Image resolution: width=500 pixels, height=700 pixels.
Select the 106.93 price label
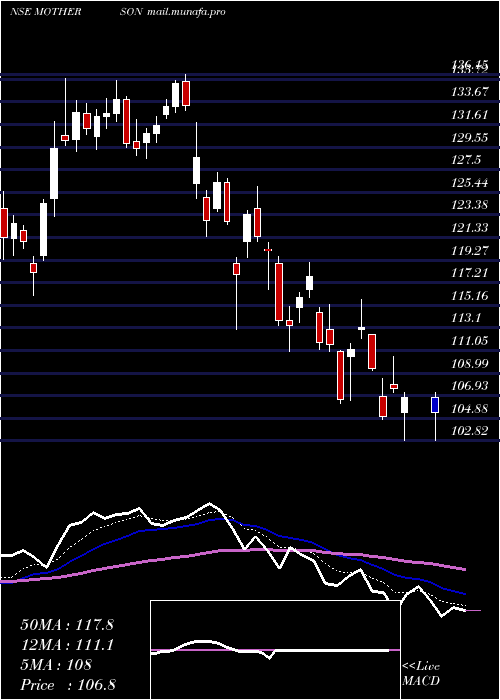pos(469,386)
